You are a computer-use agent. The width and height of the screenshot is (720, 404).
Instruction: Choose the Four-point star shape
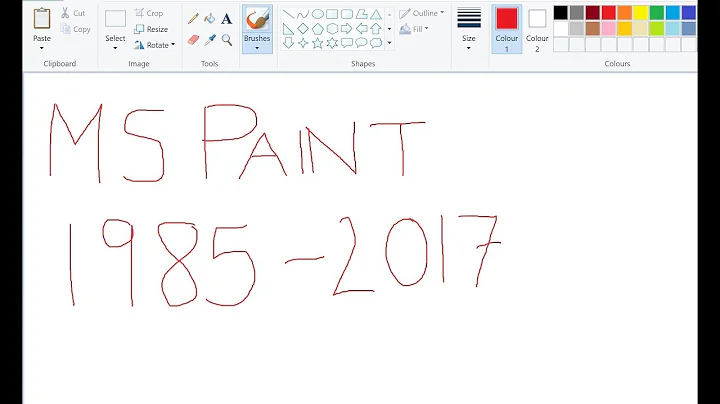click(303, 43)
